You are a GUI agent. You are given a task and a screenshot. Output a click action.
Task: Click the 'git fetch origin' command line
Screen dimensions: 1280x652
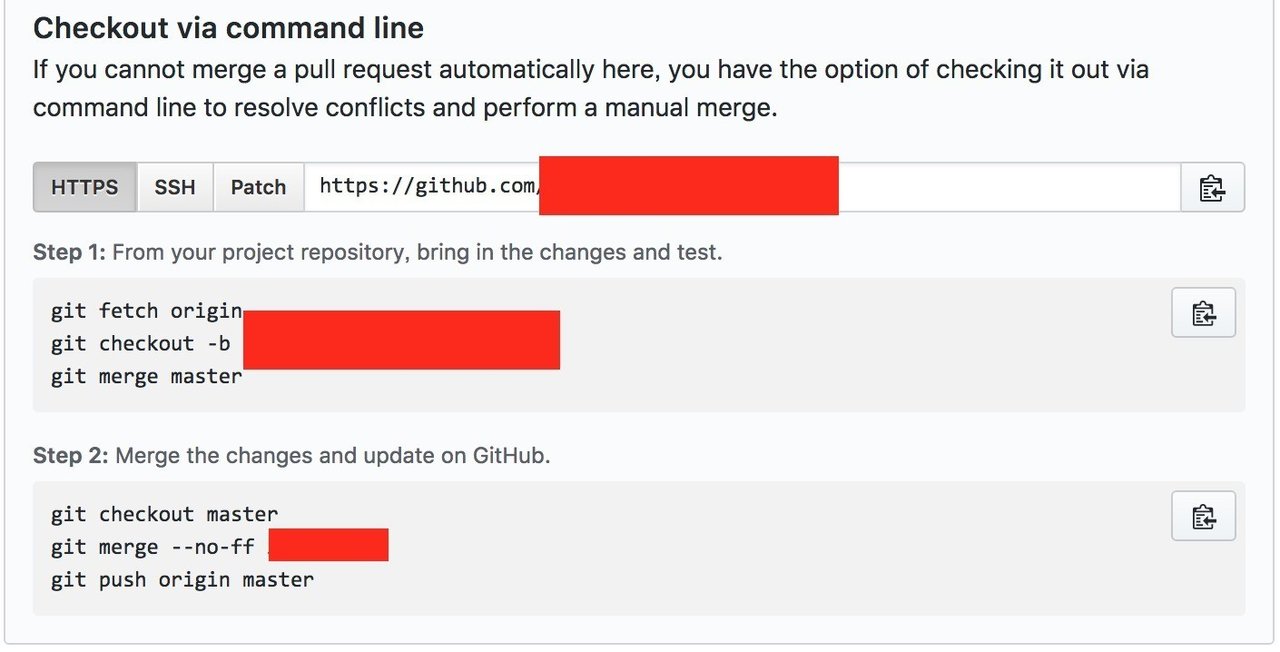pyautogui.click(x=146, y=310)
